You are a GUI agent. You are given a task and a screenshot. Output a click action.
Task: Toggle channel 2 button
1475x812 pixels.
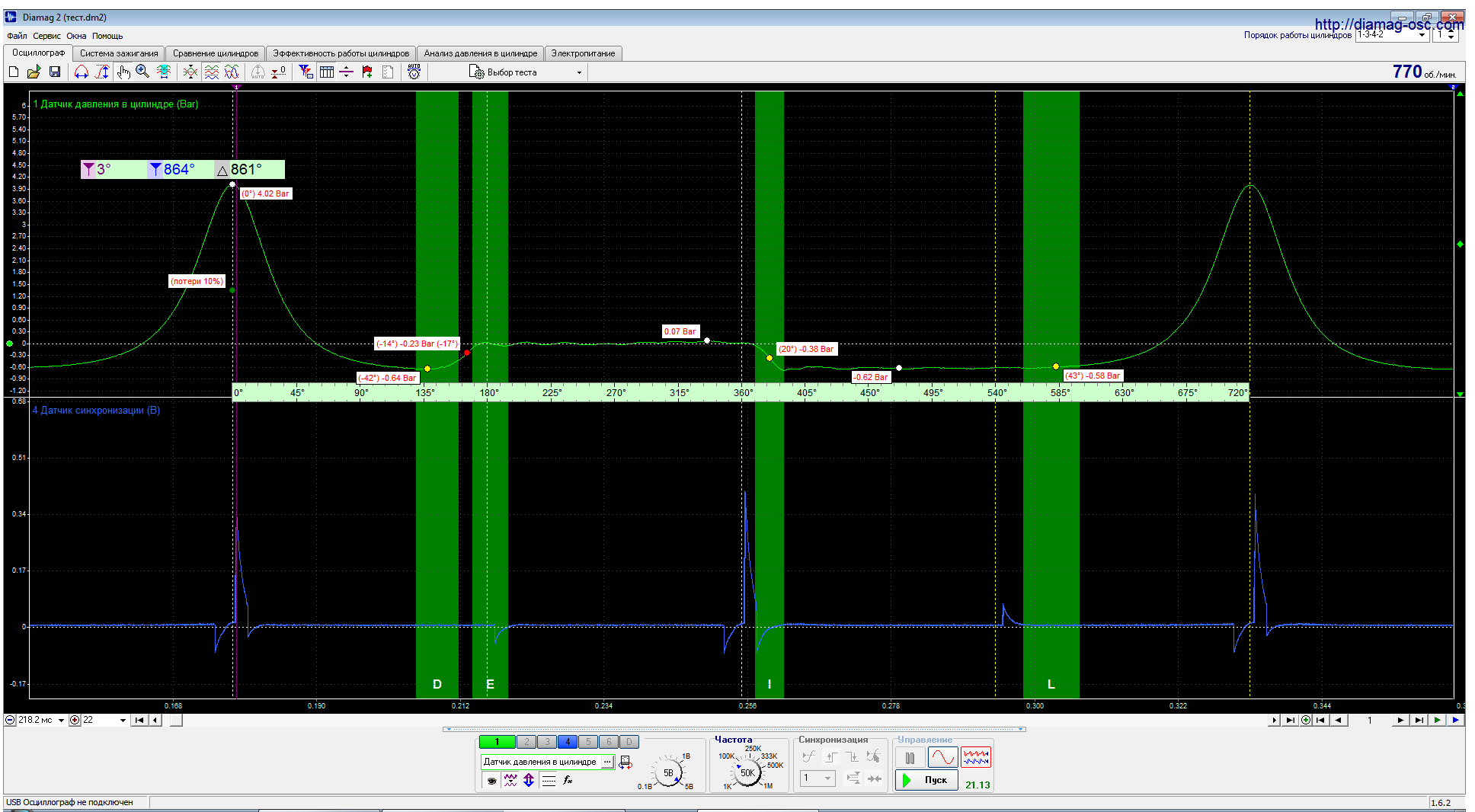[526, 742]
